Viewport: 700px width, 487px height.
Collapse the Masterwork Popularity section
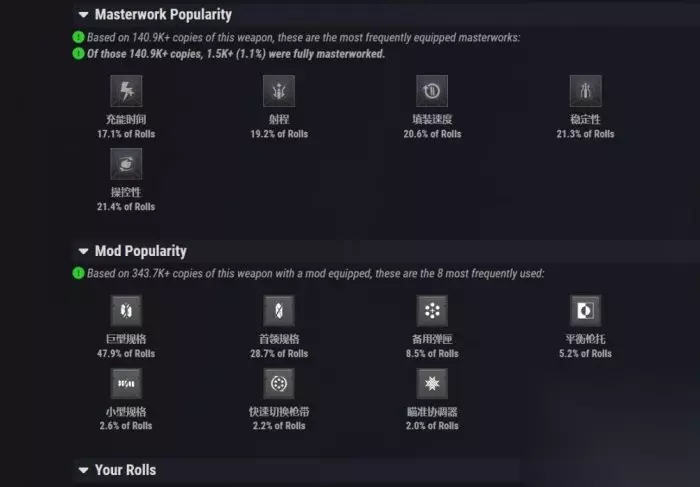click(82, 15)
